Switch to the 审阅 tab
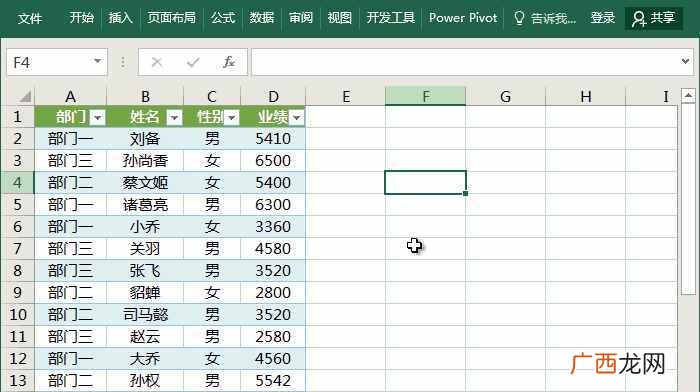The image size is (700, 392). tap(300, 18)
